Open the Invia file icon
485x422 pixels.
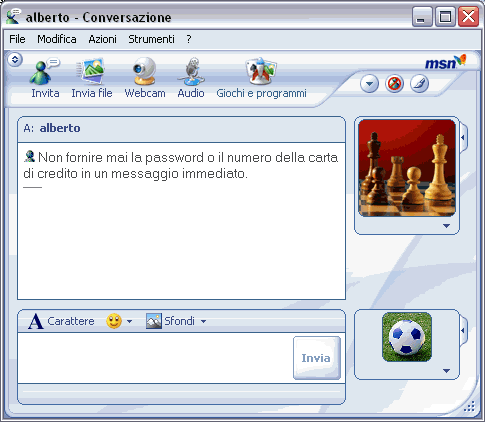[x=91, y=71]
